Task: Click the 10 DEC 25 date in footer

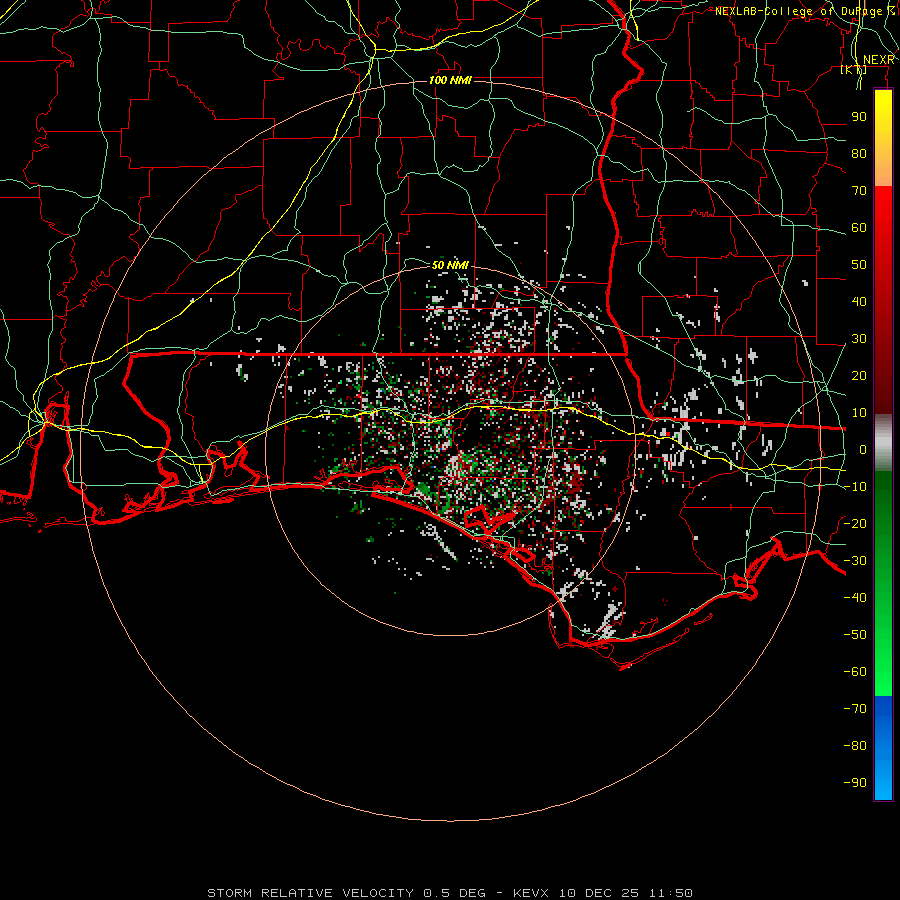Action: tap(599, 893)
